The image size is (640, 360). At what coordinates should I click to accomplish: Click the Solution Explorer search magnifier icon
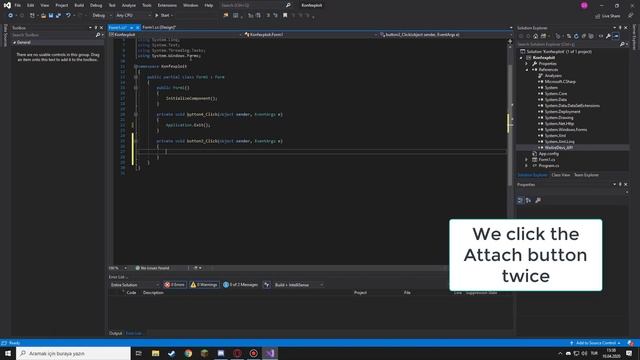(622, 44)
